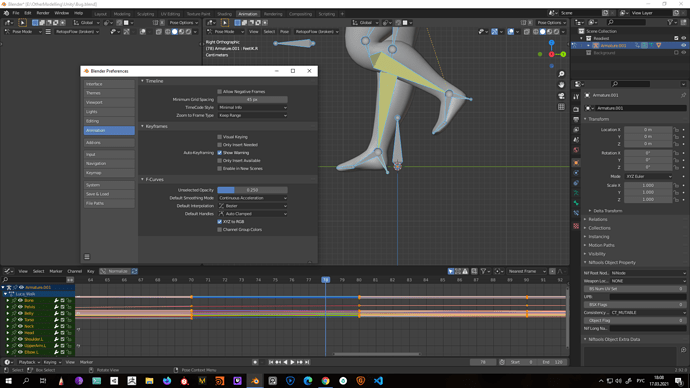
Task: Toggle visibility eye of the Bone channel
Action: [x=20, y=300]
